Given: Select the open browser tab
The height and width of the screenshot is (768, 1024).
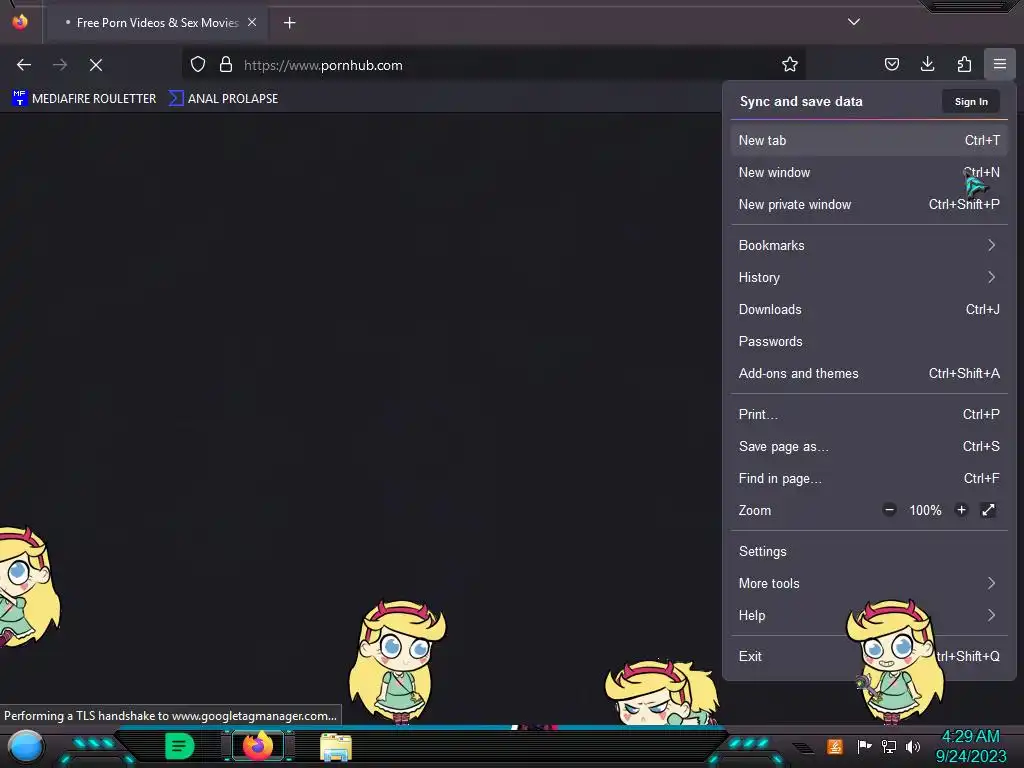Looking at the screenshot, I should coord(157,23).
